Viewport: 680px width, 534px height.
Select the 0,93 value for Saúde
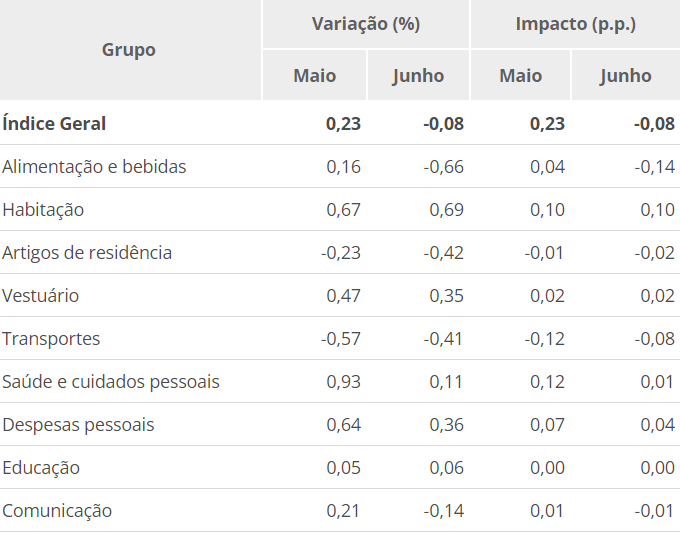coord(344,382)
